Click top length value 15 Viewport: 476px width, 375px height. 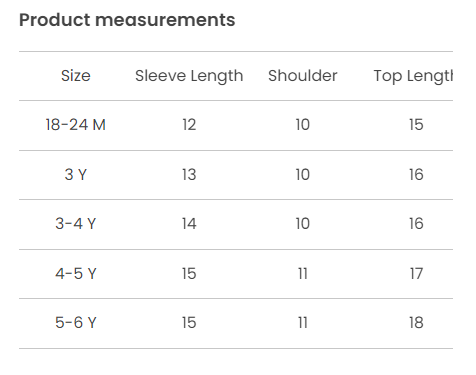416,125
